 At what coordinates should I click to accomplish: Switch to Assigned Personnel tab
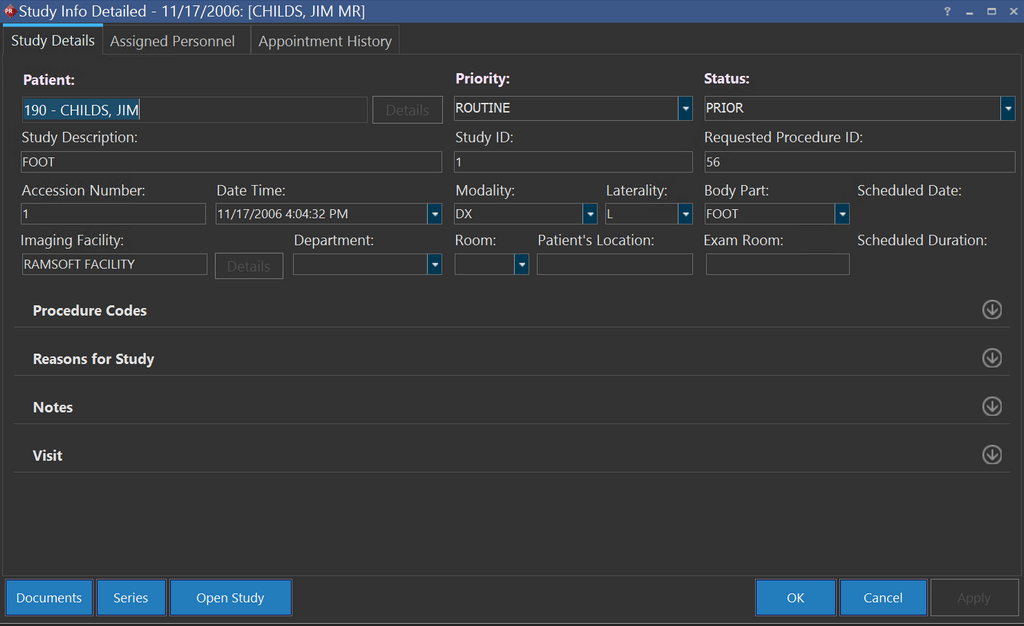[172, 41]
